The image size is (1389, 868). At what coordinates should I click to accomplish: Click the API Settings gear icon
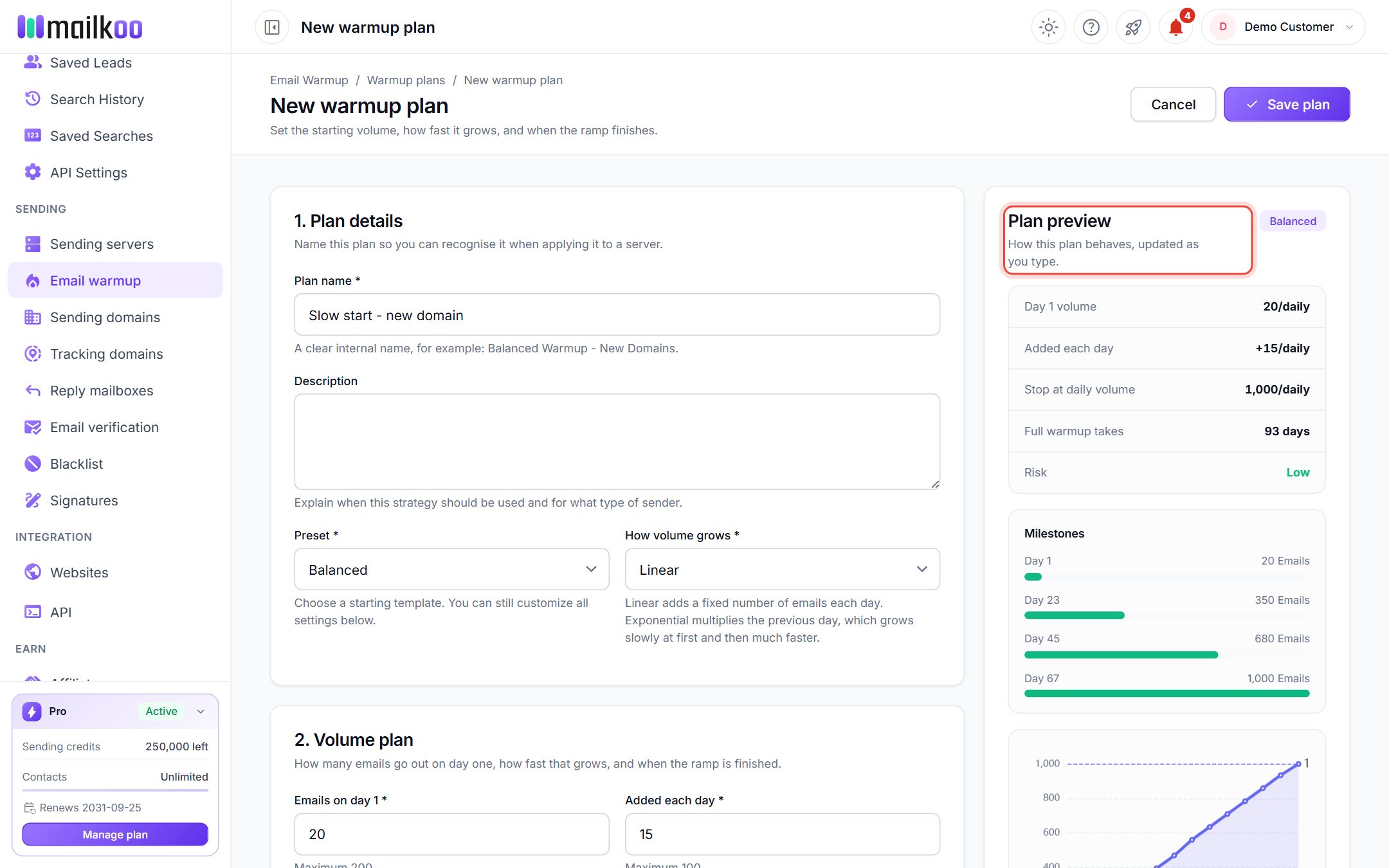click(x=33, y=172)
